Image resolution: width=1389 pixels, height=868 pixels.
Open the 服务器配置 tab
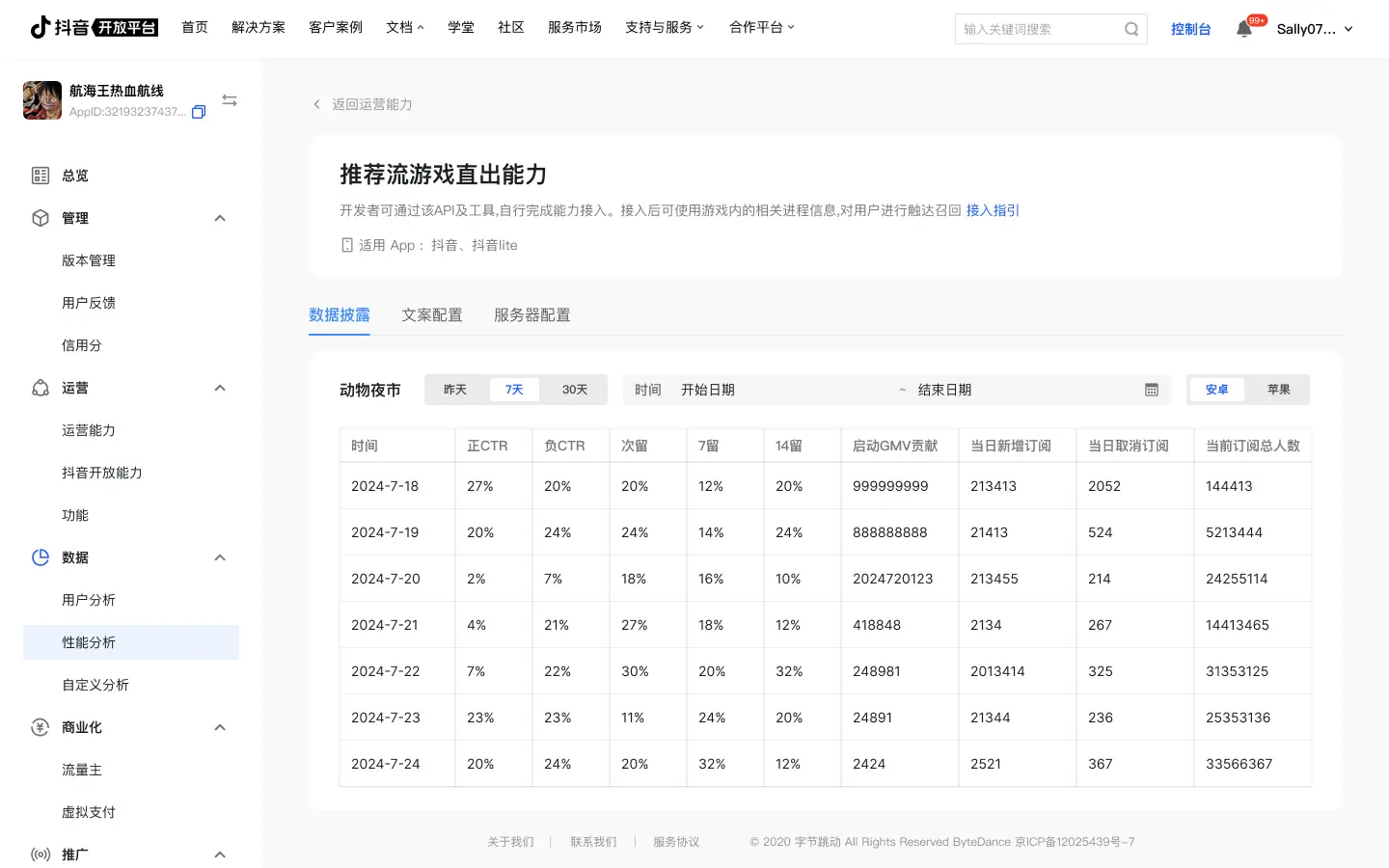(531, 315)
